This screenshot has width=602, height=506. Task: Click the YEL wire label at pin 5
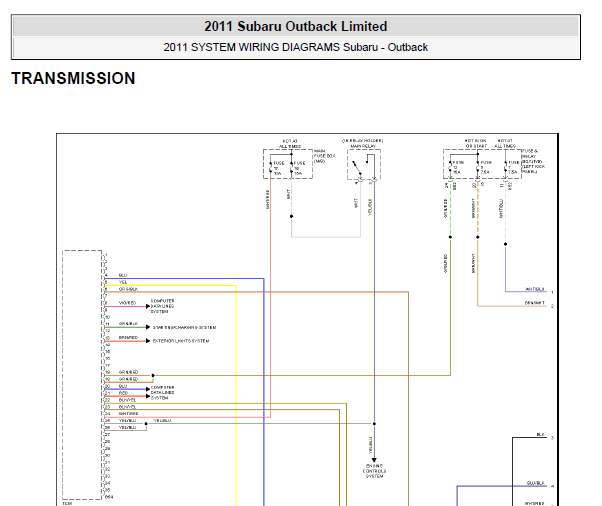tap(123, 282)
